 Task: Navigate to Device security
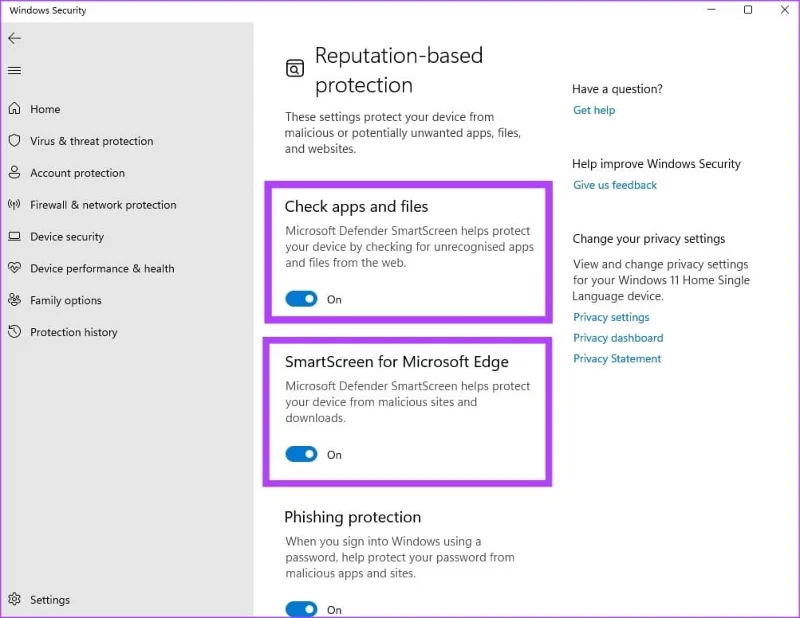67,237
